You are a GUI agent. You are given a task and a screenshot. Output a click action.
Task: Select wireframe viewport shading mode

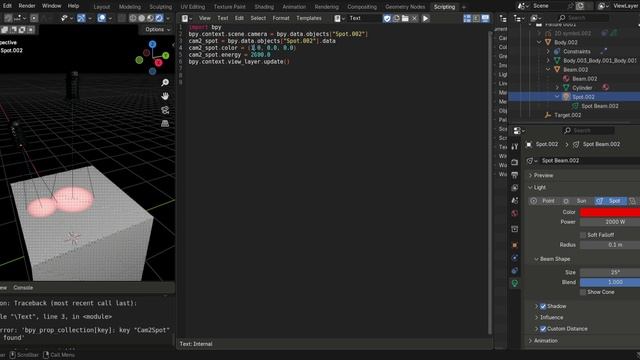(133, 18)
